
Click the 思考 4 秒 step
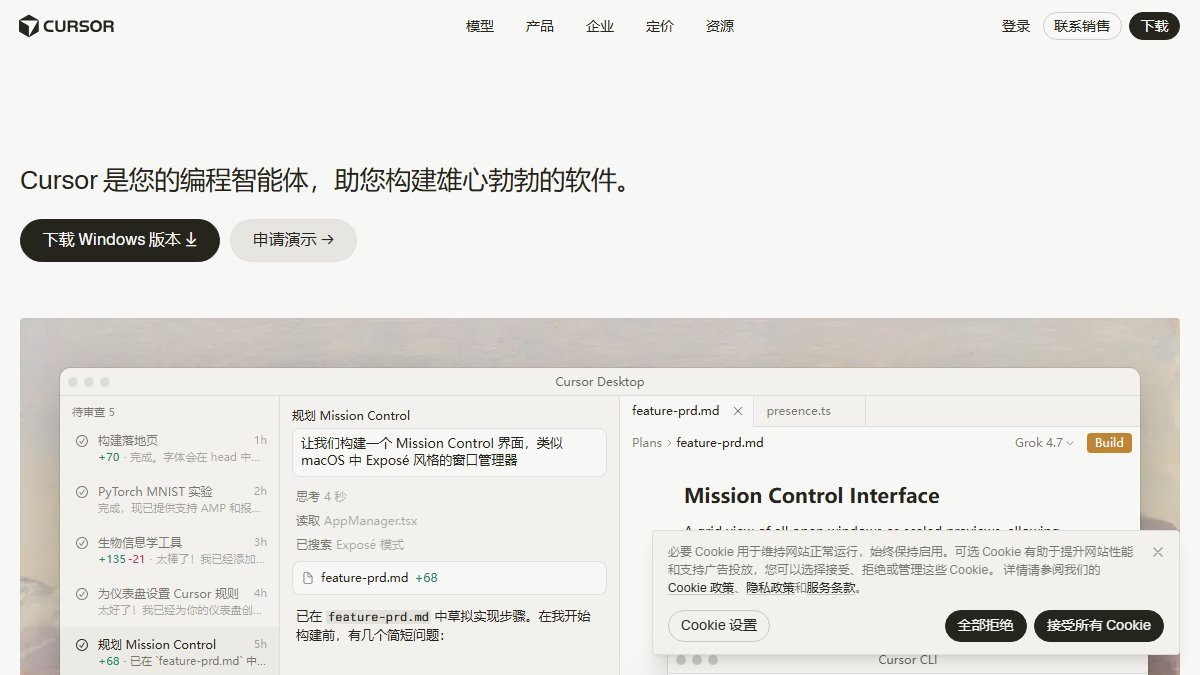[x=321, y=497]
